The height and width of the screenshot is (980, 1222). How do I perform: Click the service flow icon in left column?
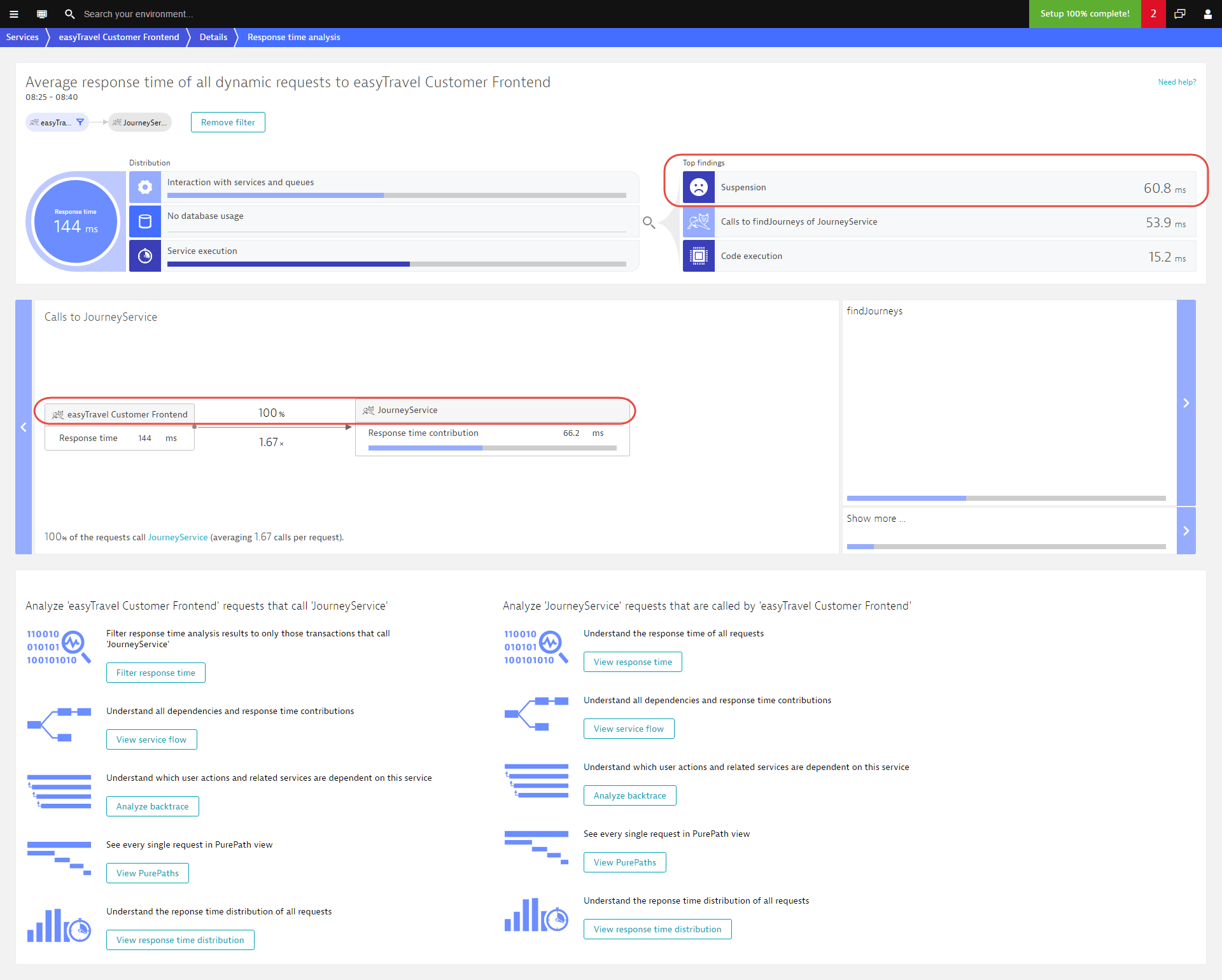tap(59, 725)
